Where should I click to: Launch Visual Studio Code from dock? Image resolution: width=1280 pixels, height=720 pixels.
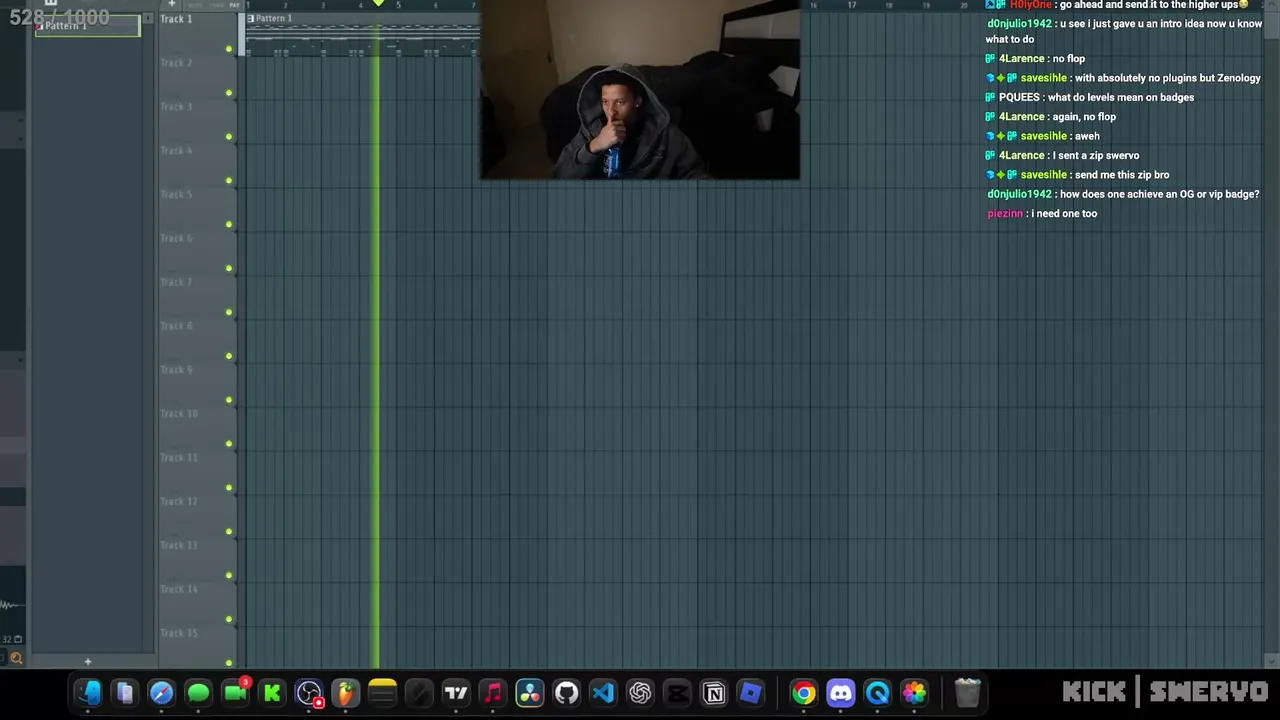603,693
